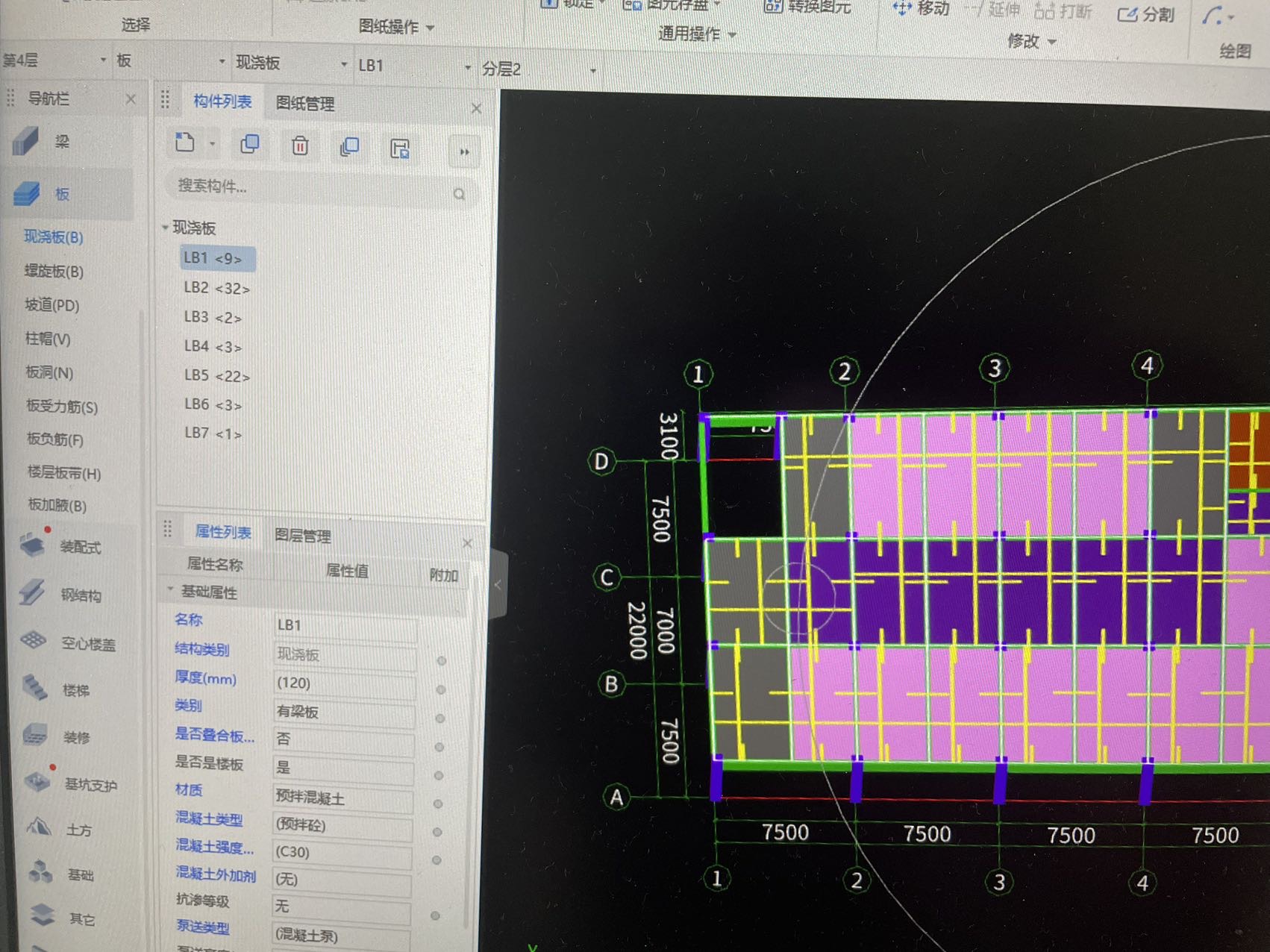Image resolution: width=1270 pixels, height=952 pixels.
Task: Select the 梁 (beam) category icon
Action: click(26, 140)
